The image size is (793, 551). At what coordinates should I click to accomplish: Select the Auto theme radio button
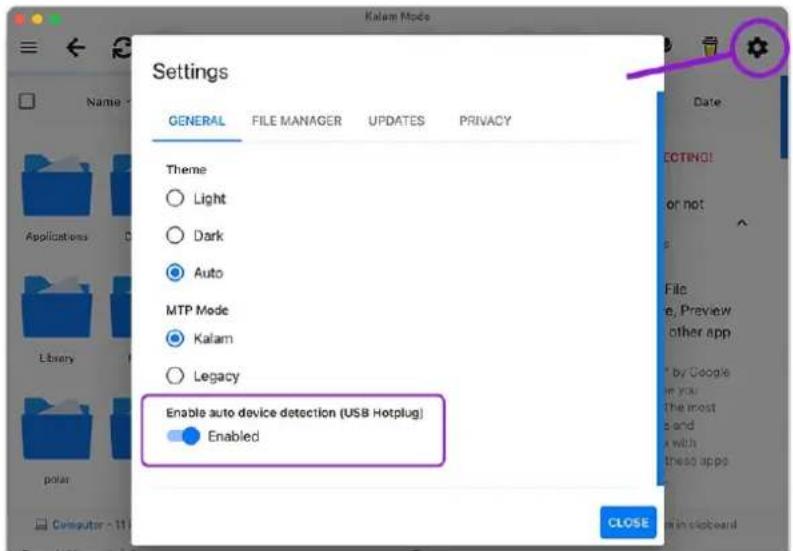175,273
